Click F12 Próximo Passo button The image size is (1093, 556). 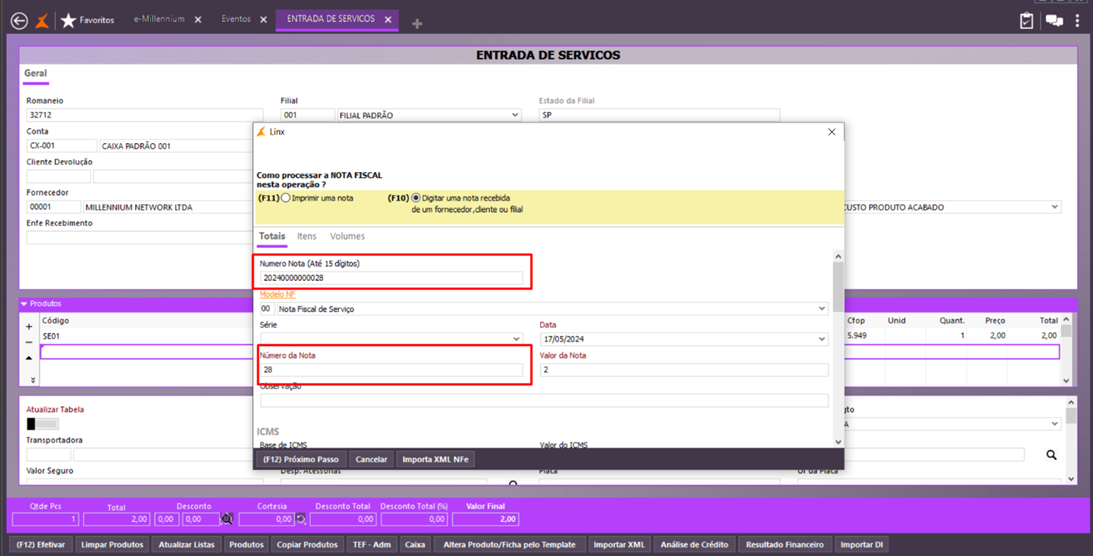[x=301, y=459]
